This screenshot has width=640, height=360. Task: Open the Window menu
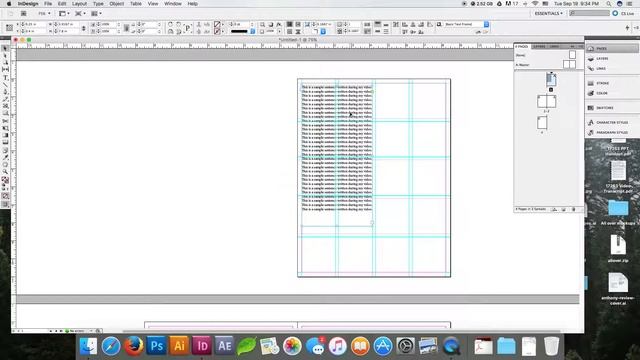[173, 4]
